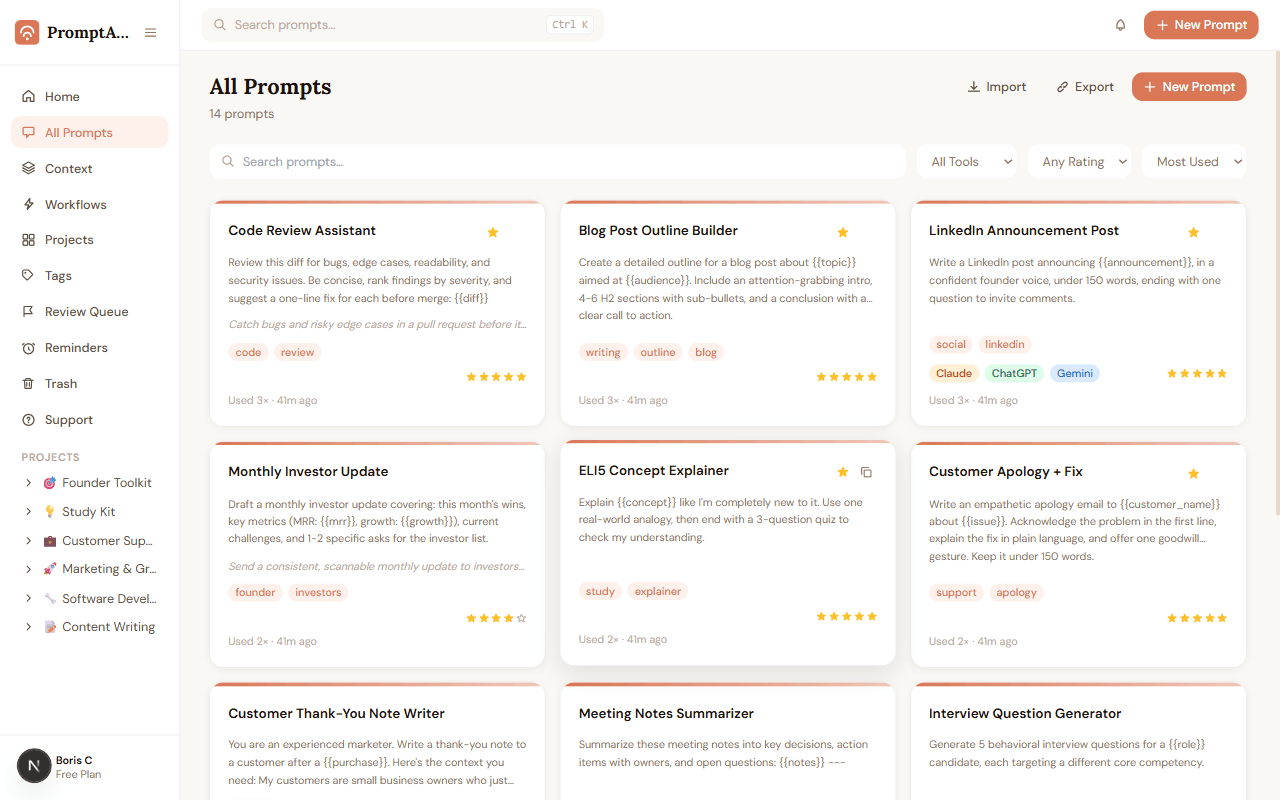The width and height of the screenshot is (1280, 800).
Task: Open the All Tools filter dropdown
Action: coord(967,162)
